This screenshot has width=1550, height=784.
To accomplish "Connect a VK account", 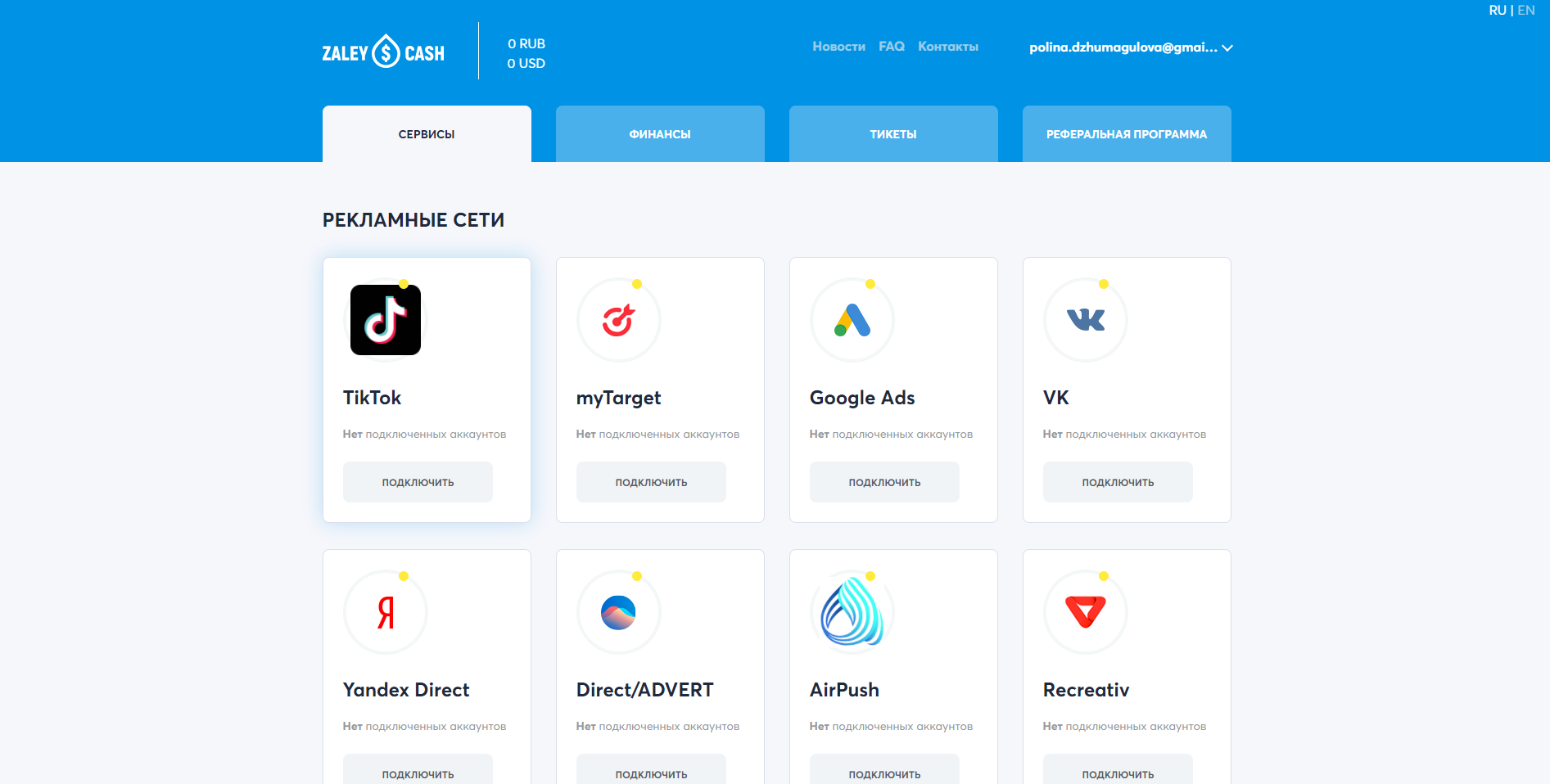I will point(1118,482).
